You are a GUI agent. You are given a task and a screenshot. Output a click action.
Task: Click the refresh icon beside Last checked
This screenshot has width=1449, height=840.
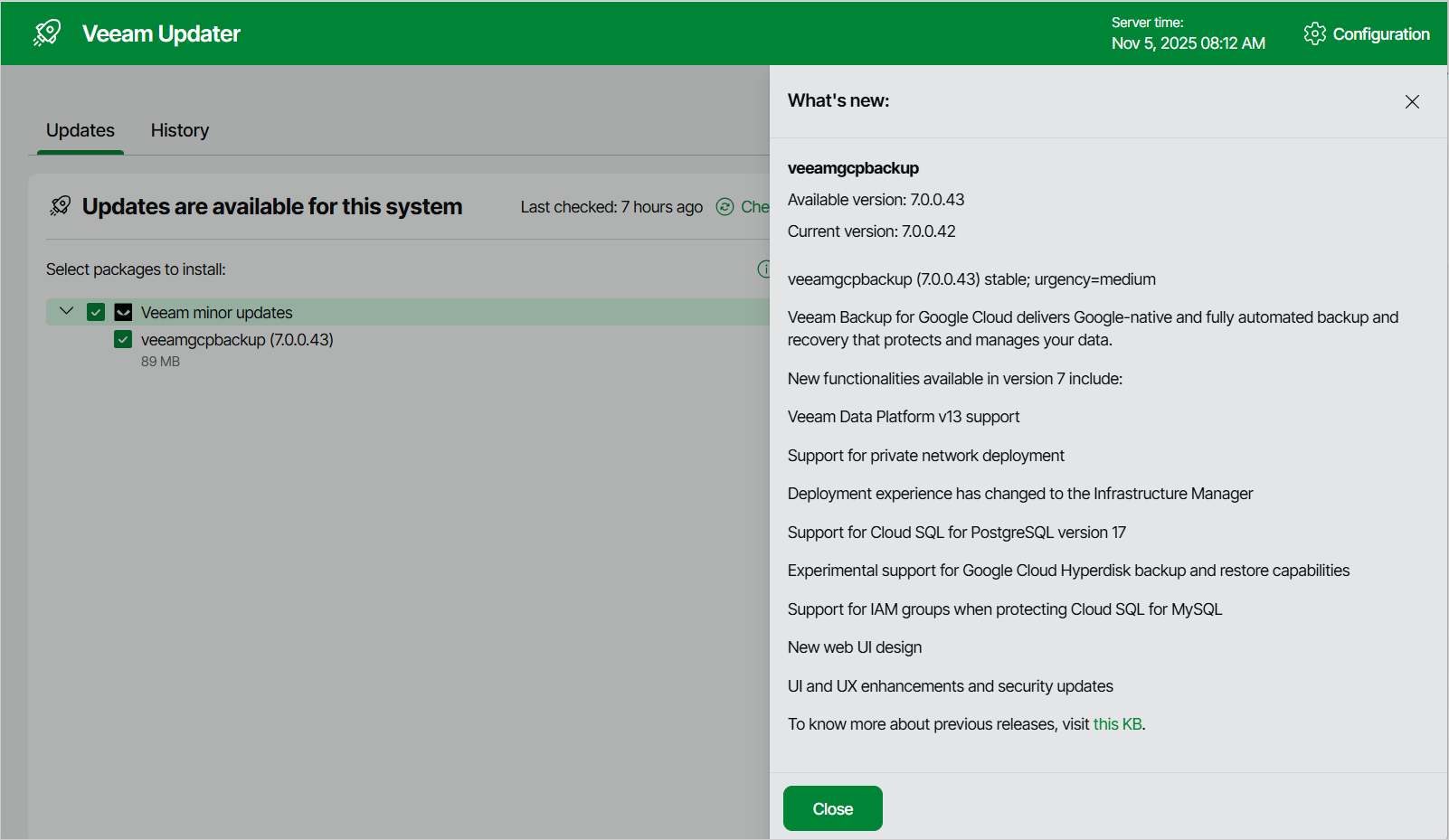click(724, 207)
